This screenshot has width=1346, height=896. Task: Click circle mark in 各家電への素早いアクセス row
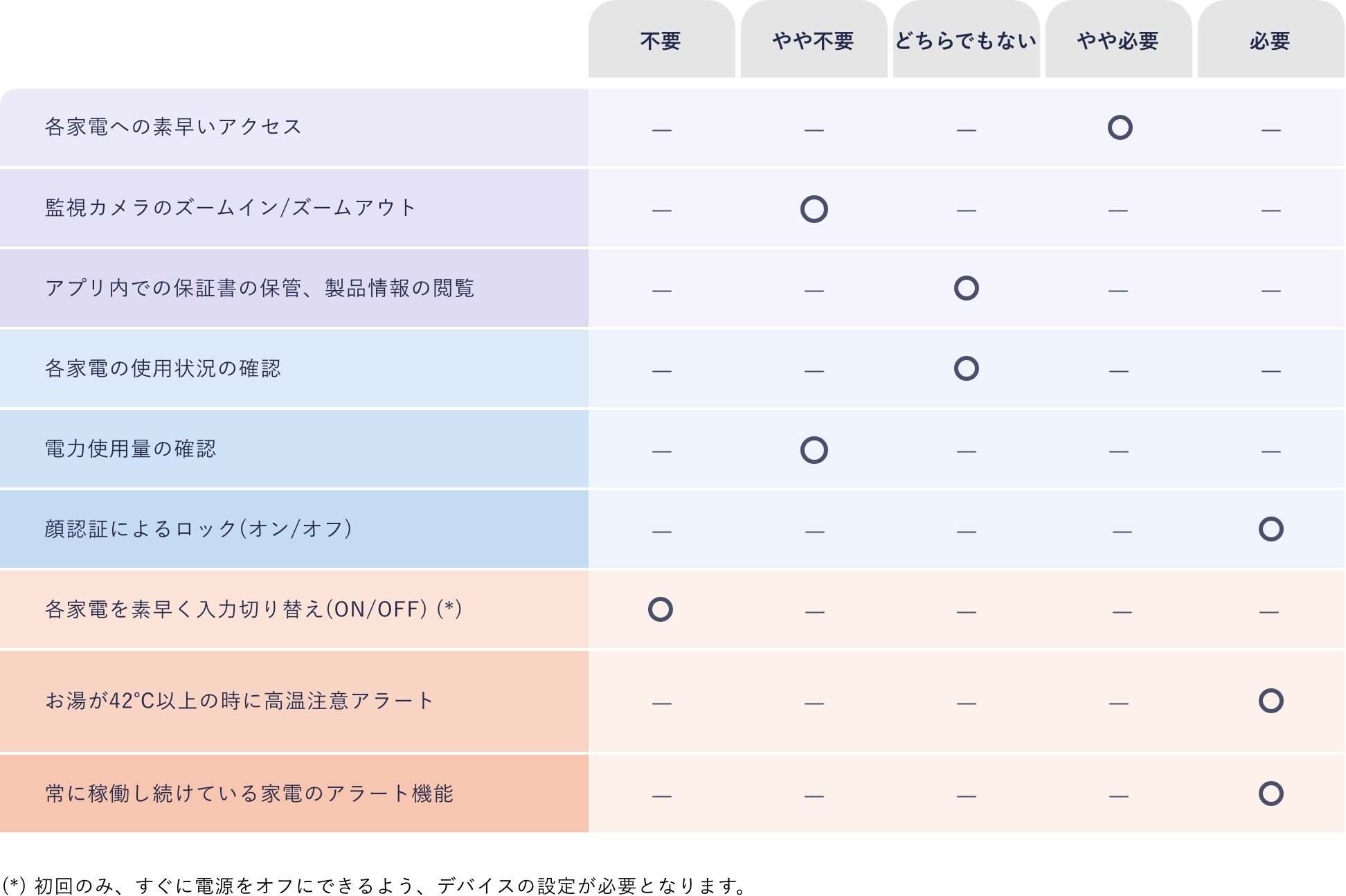tap(1120, 127)
